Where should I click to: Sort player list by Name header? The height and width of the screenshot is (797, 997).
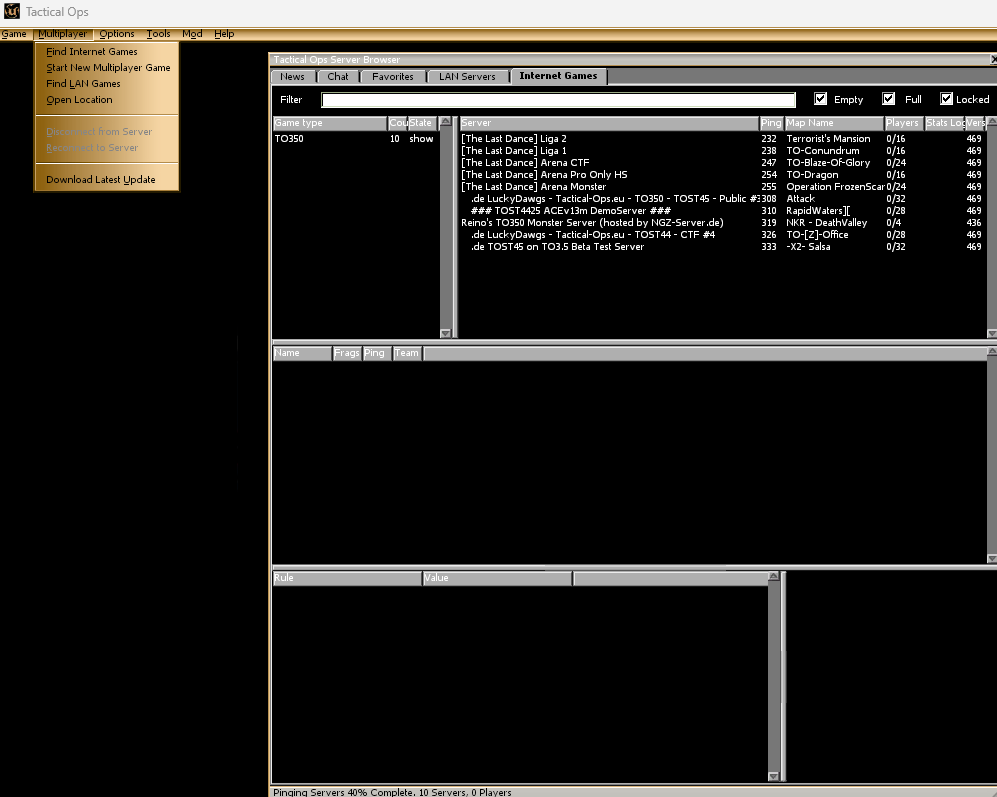point(303,353)
